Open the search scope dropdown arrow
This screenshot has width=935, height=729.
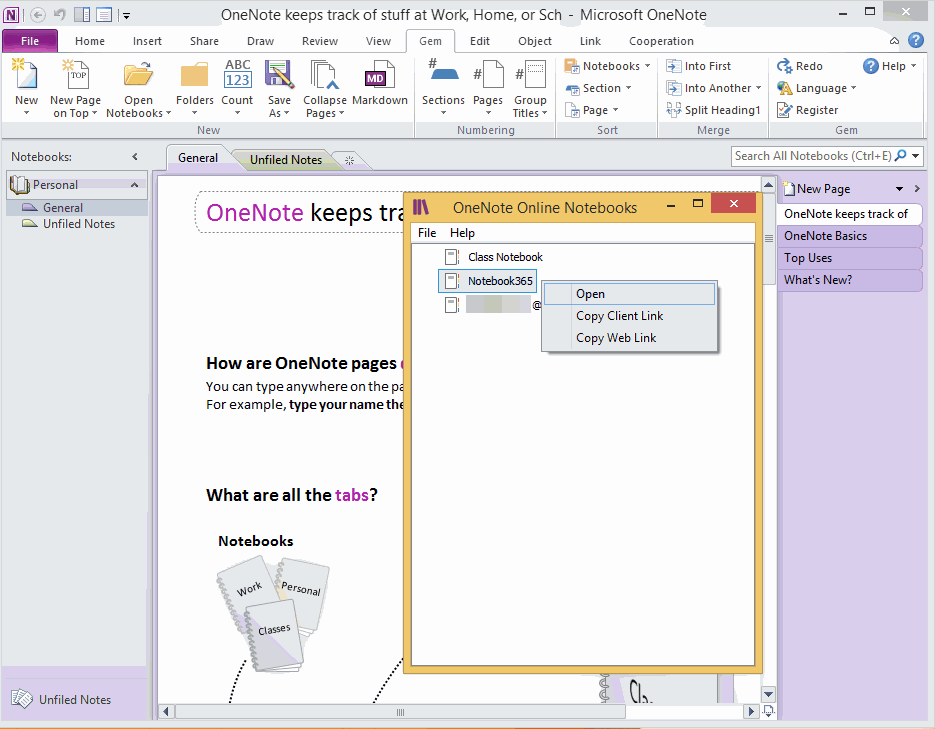click(915, 156)
